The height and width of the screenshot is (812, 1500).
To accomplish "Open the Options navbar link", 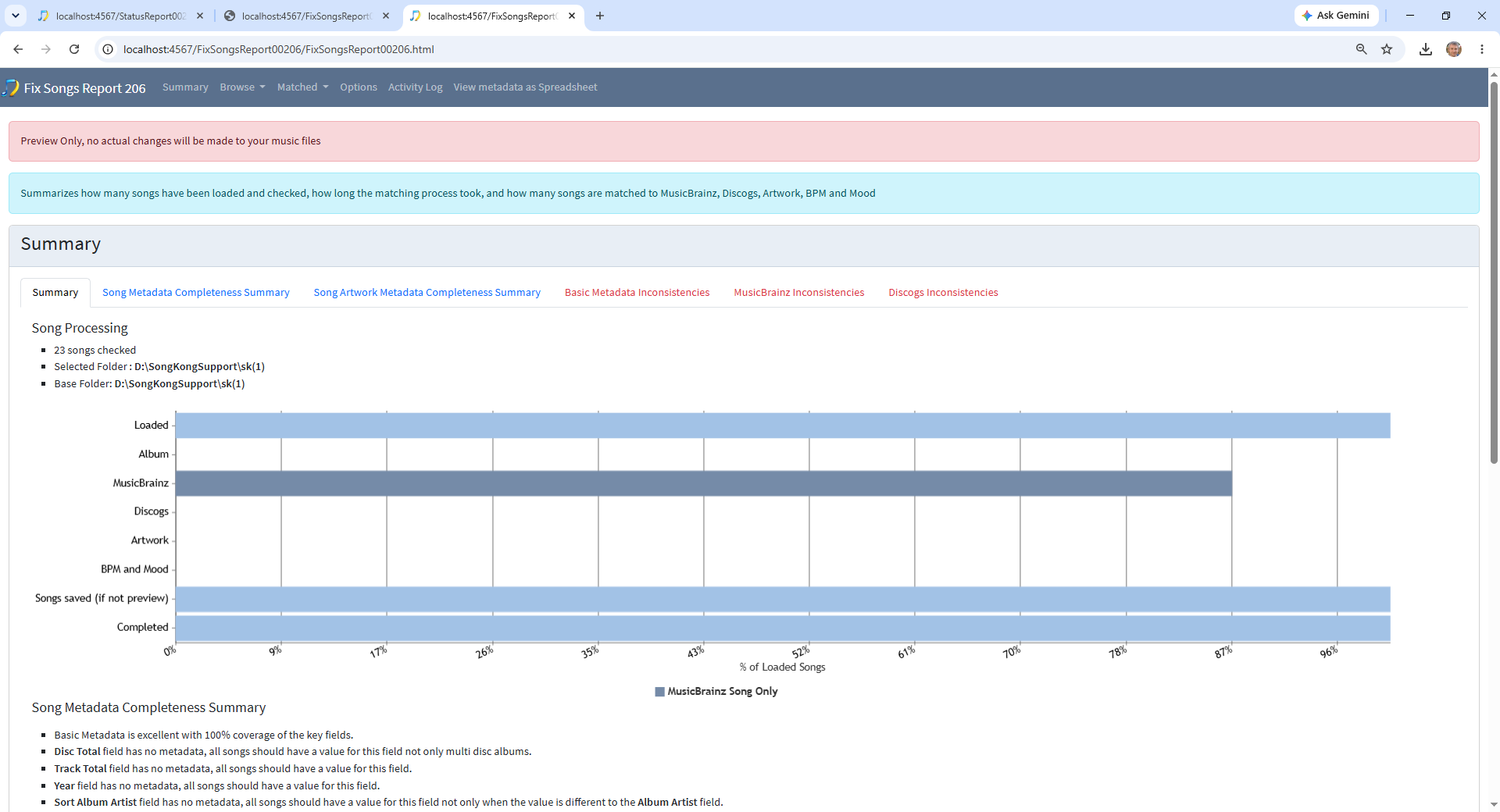I will click(x=359, y=87).
